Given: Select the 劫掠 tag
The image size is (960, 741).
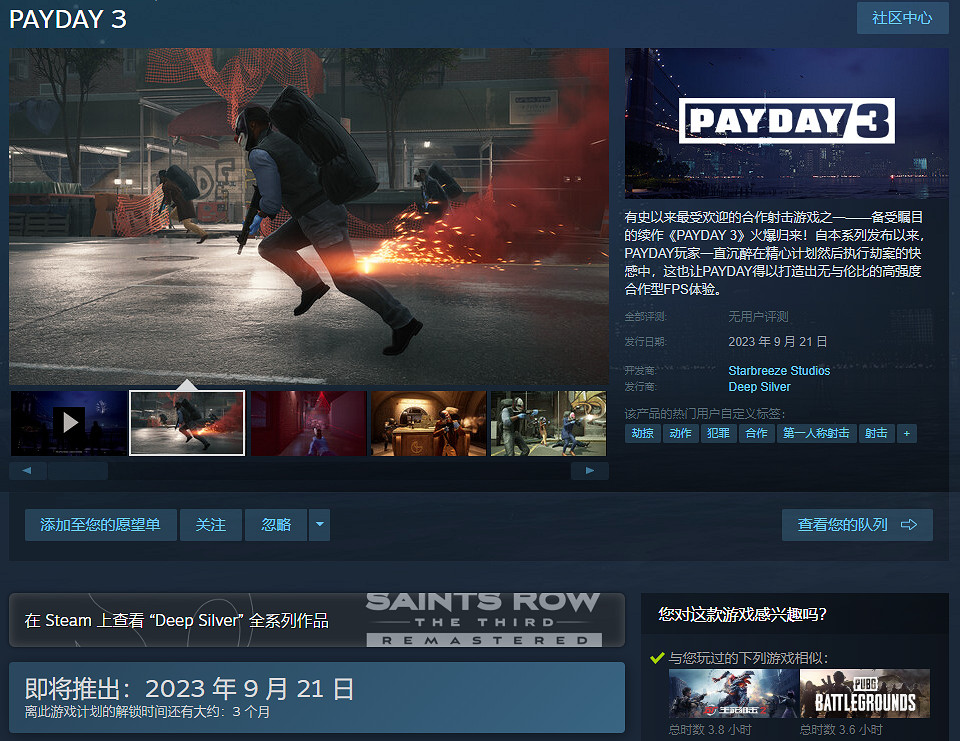Looking at the screenshot, I should coord(643,433).
